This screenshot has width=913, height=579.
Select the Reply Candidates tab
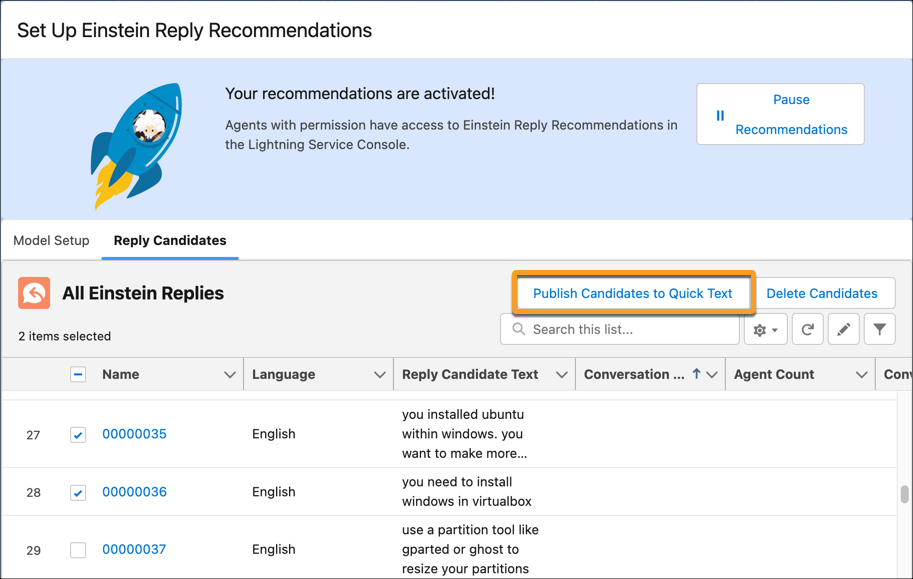(170, 241)
